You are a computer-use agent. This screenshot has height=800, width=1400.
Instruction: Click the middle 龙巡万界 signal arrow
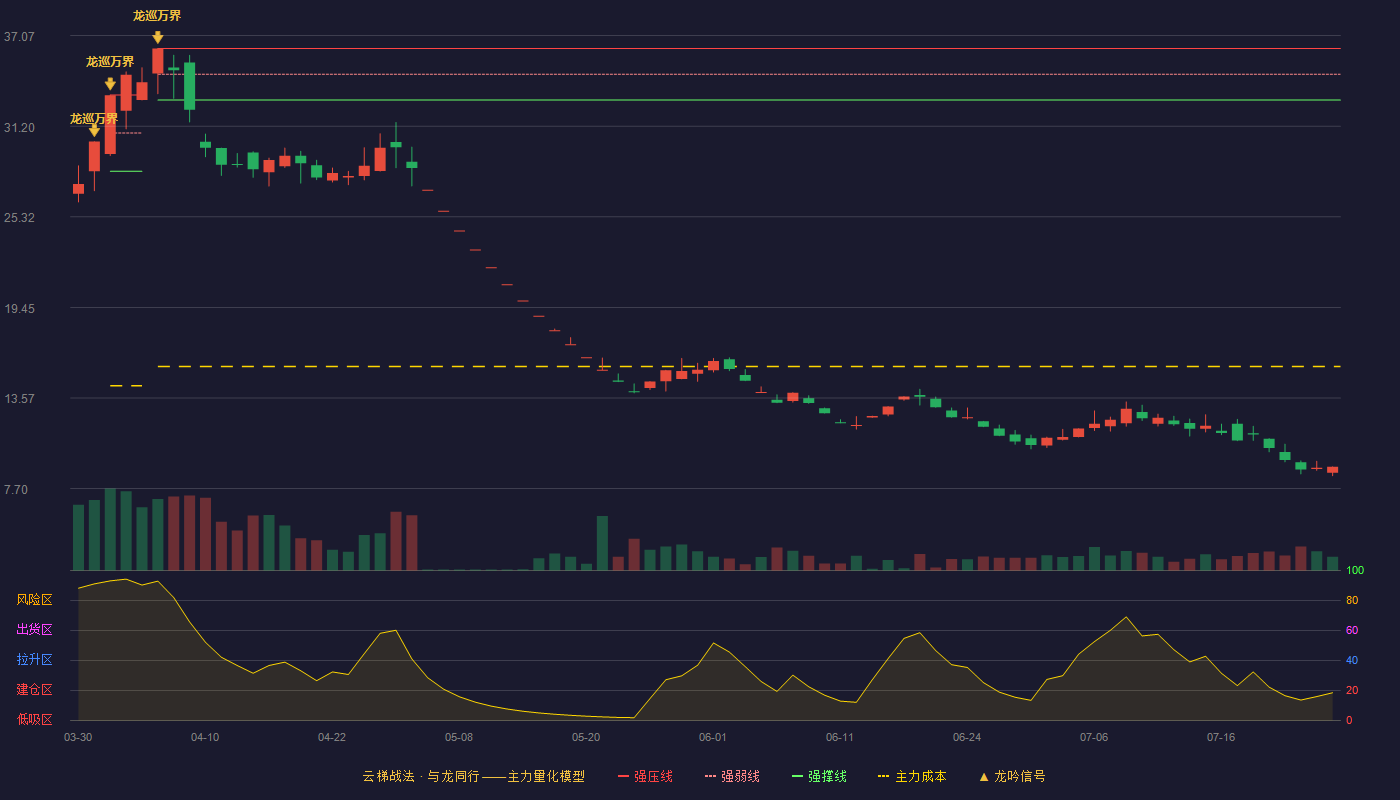click(x=110, y=84)
